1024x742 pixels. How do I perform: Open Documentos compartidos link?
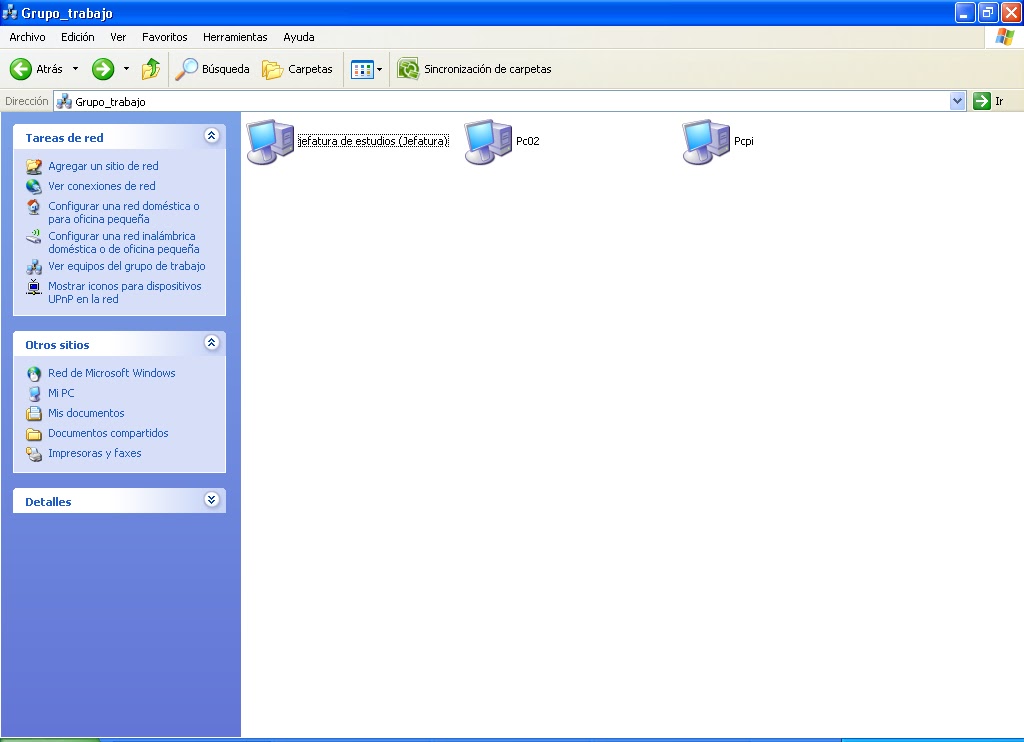108,433
